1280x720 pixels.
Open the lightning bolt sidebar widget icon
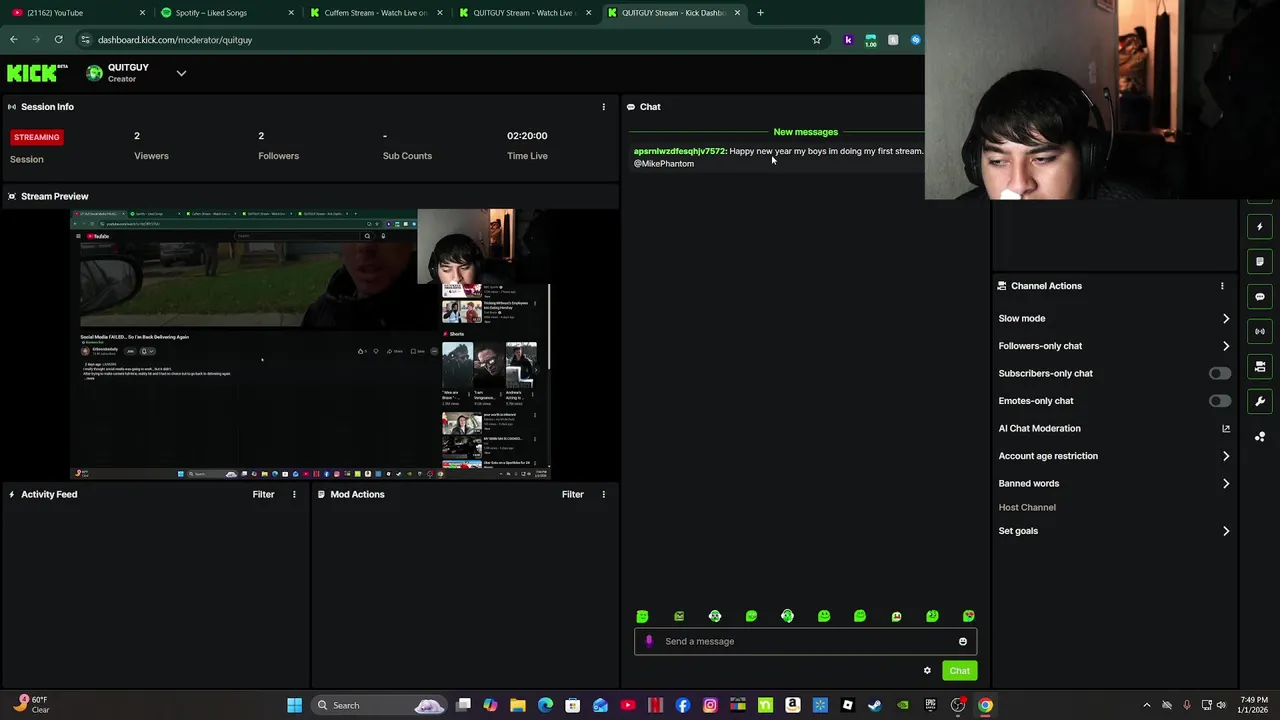pos(1260,227)
